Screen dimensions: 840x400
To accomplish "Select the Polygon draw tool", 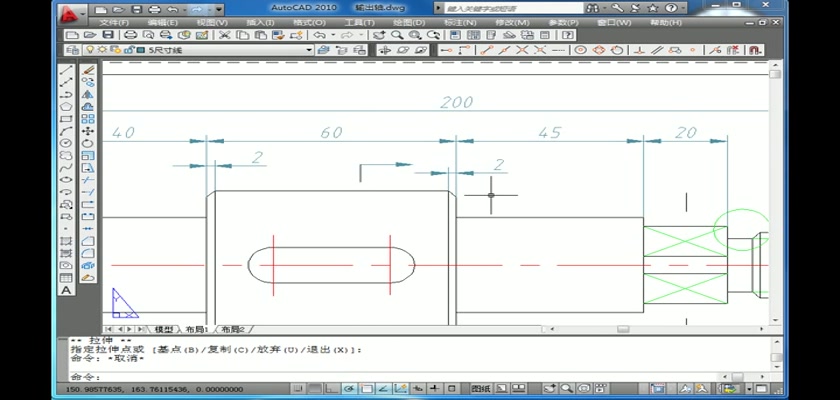I will click(x=66, y=107).
